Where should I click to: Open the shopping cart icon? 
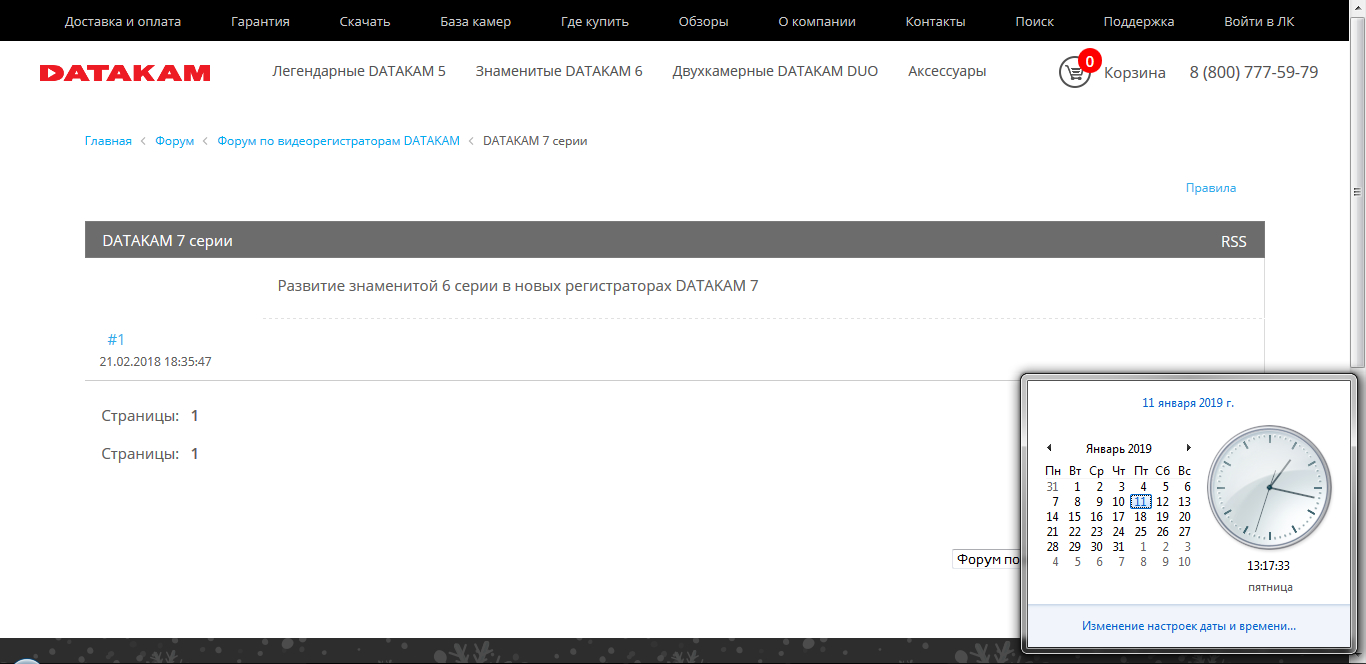tap(1075, 72)
